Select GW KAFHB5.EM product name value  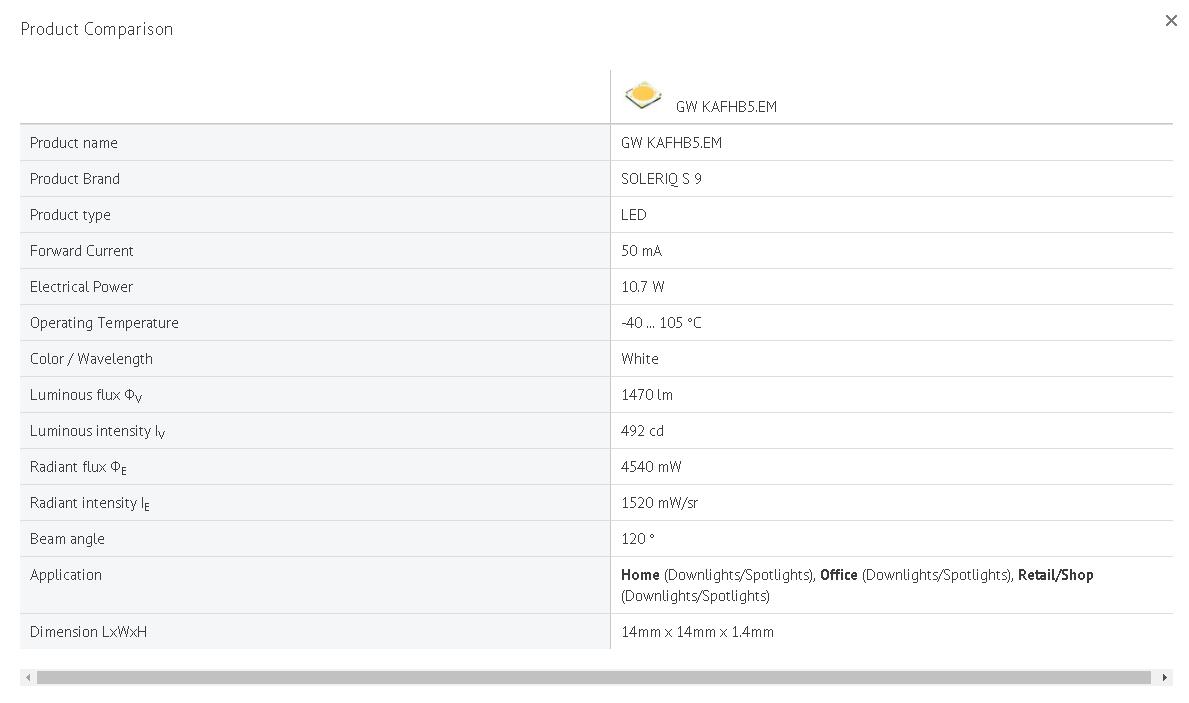pyautogui.click(x=671, y=143)
